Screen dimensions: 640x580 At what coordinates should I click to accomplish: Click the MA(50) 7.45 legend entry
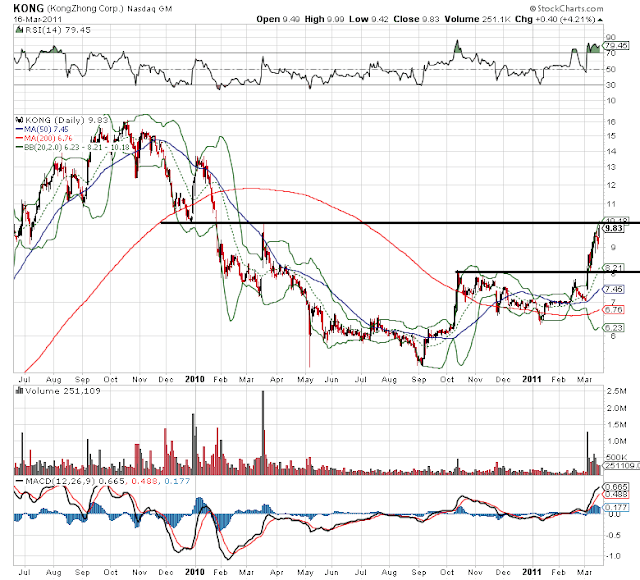42,129
